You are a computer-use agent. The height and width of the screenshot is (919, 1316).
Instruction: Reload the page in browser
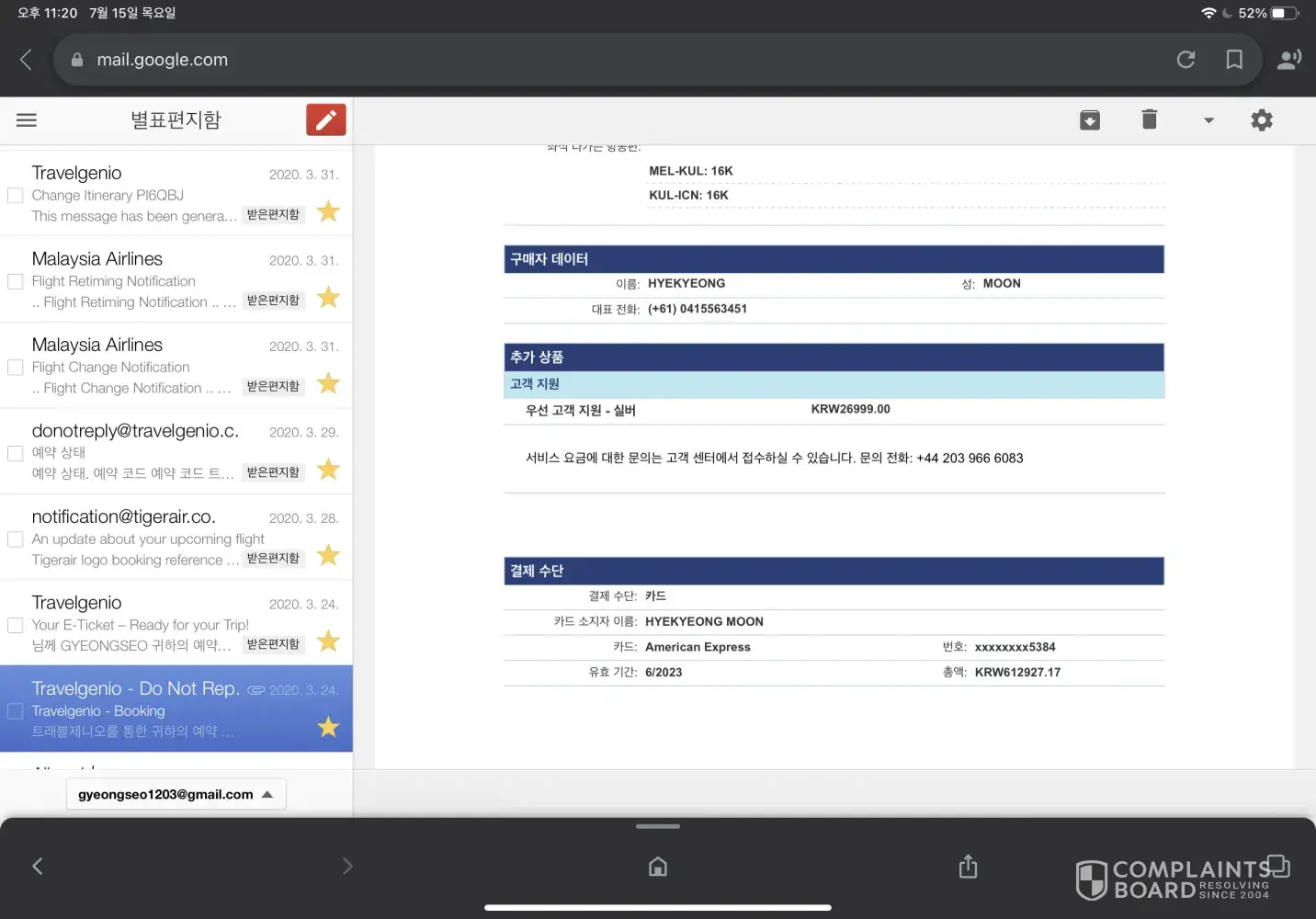coord(1186,60)
